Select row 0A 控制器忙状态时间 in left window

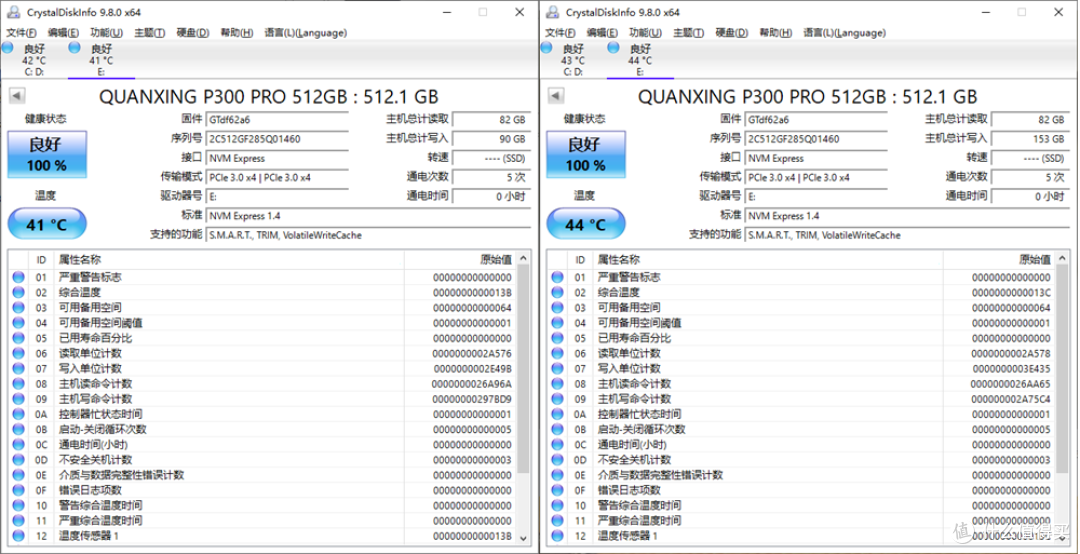(262, 414)
